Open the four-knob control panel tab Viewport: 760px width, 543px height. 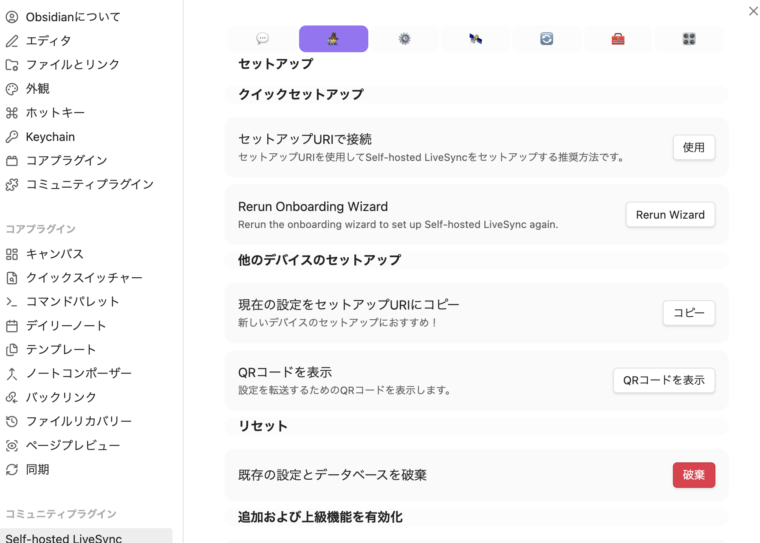tap(689, 39)
